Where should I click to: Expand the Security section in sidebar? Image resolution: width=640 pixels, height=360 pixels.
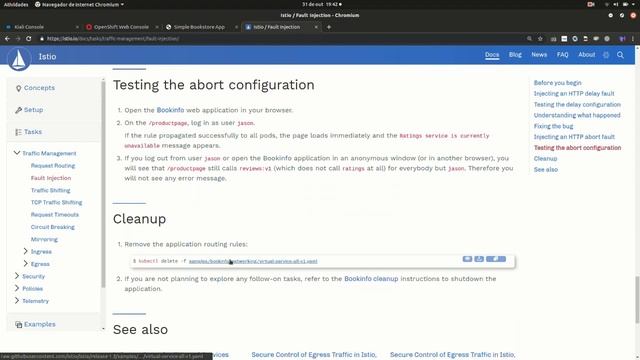pos(17,276)
